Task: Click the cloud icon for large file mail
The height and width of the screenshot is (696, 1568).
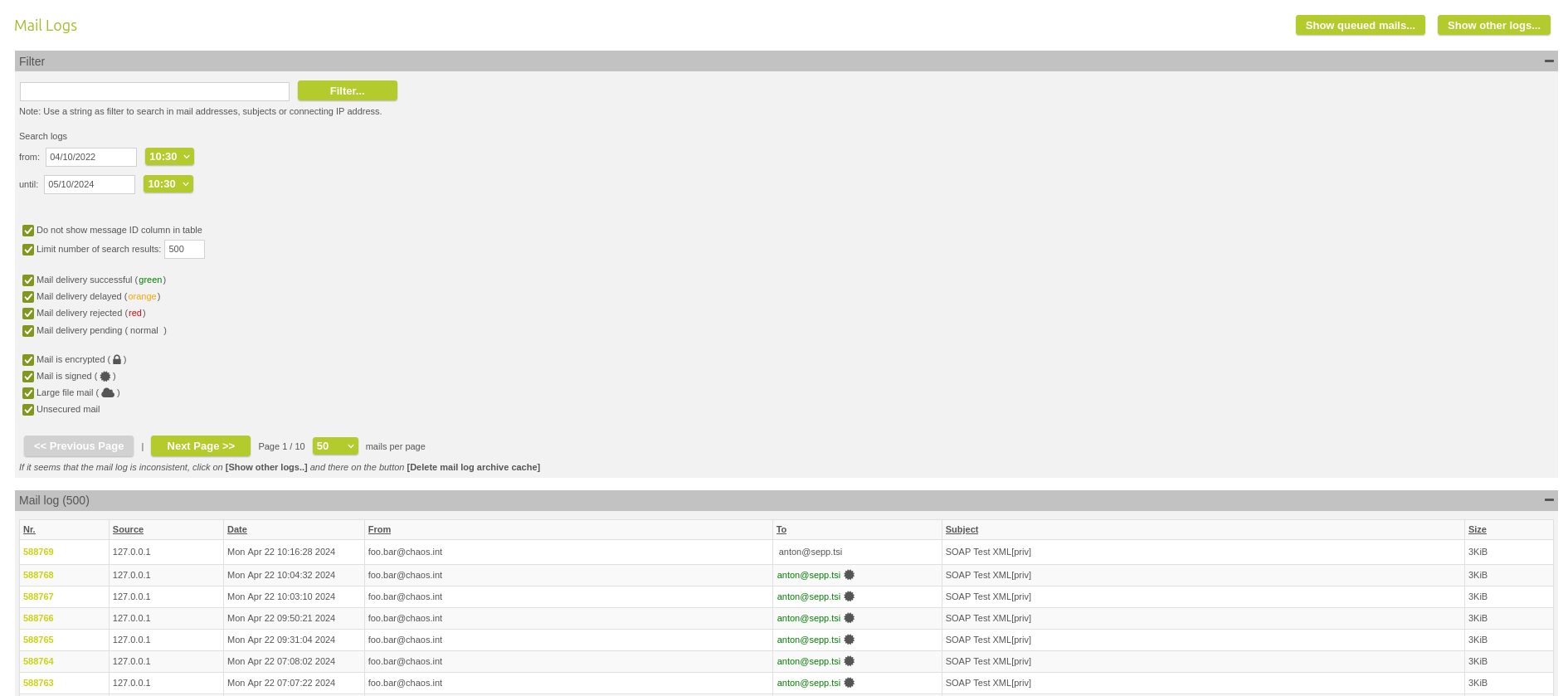Action: pos(108,393)
